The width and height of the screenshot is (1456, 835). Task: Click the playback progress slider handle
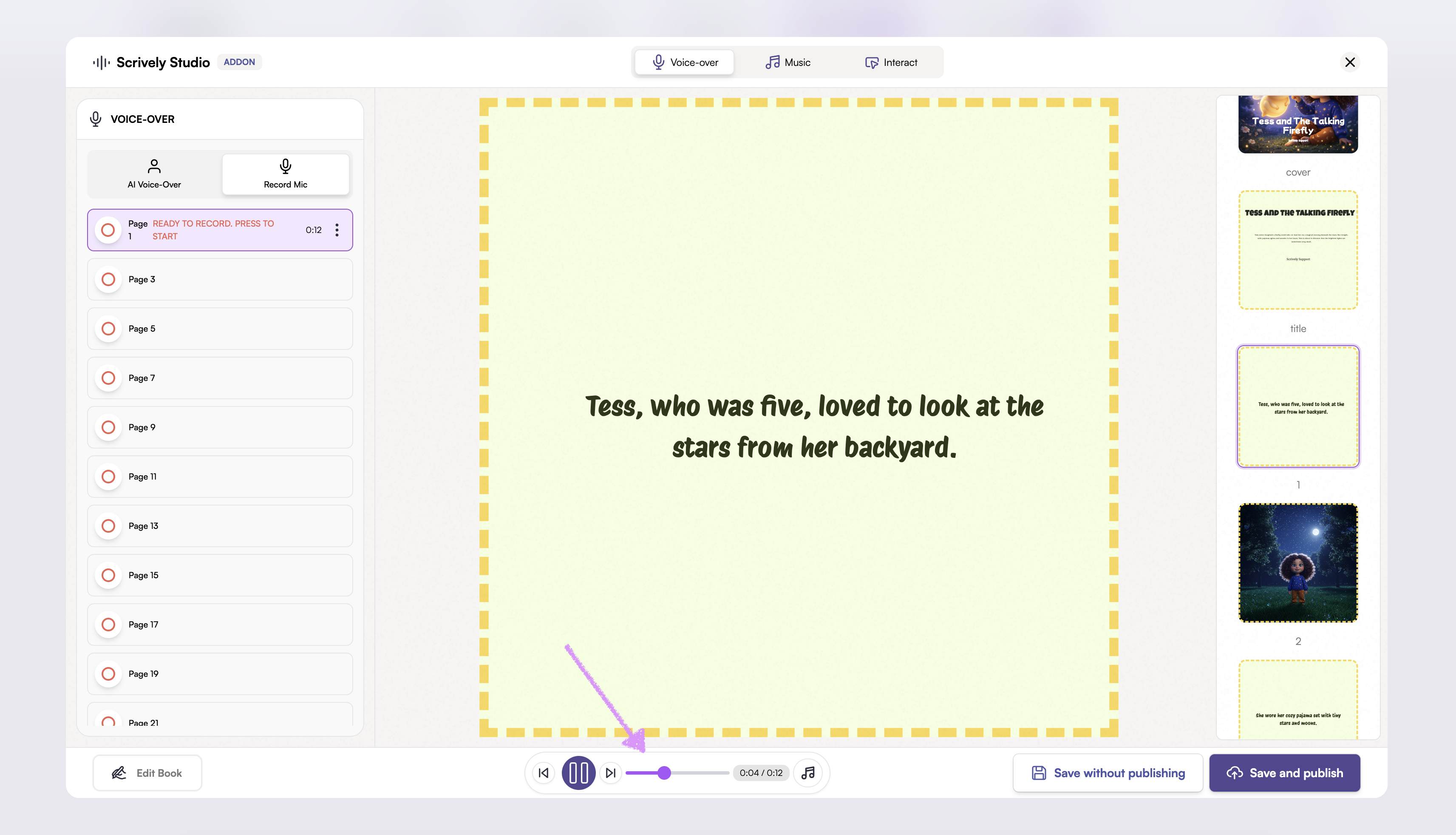click(664, 773)
